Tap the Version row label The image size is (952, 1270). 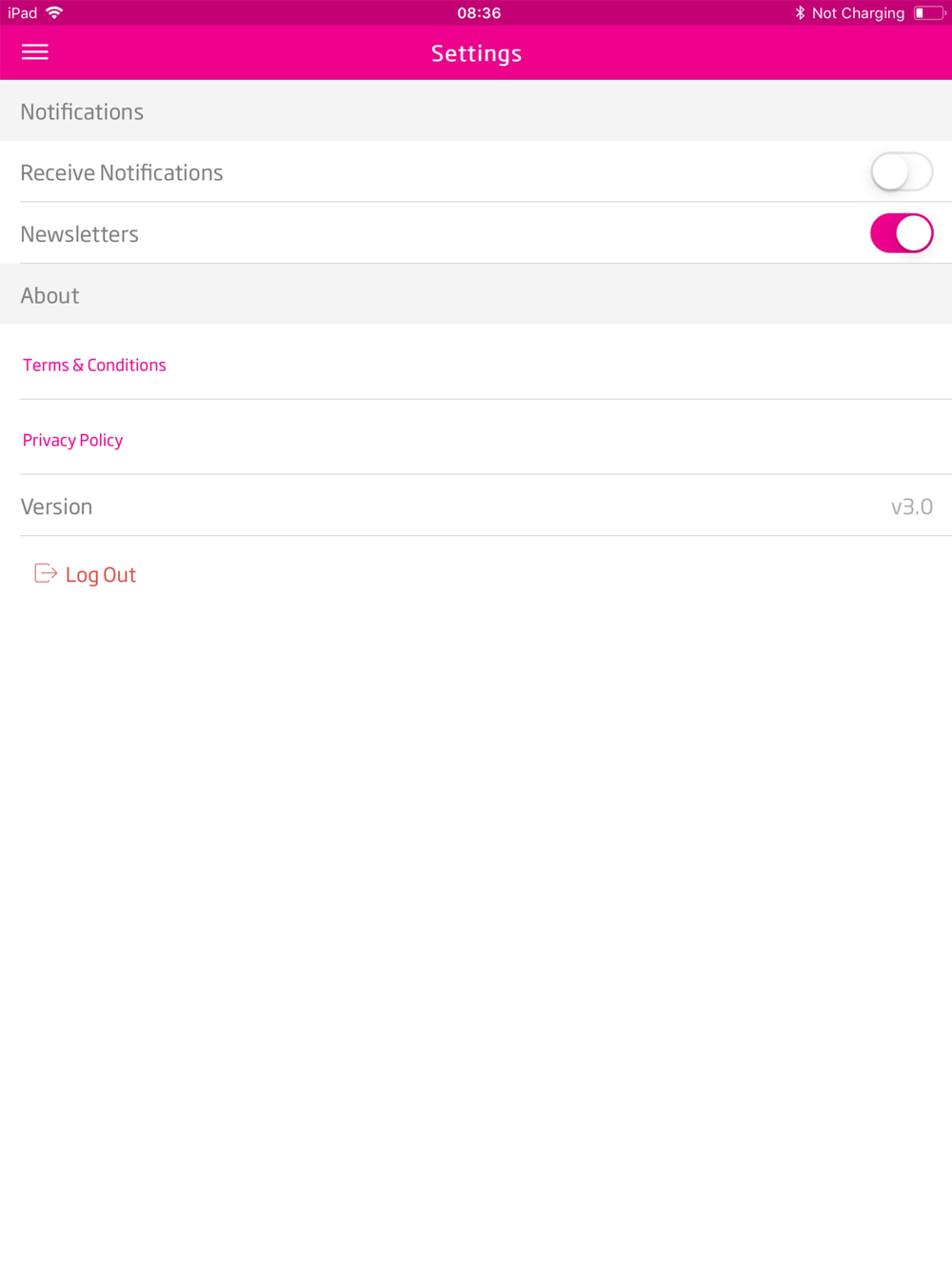point(56,506)
